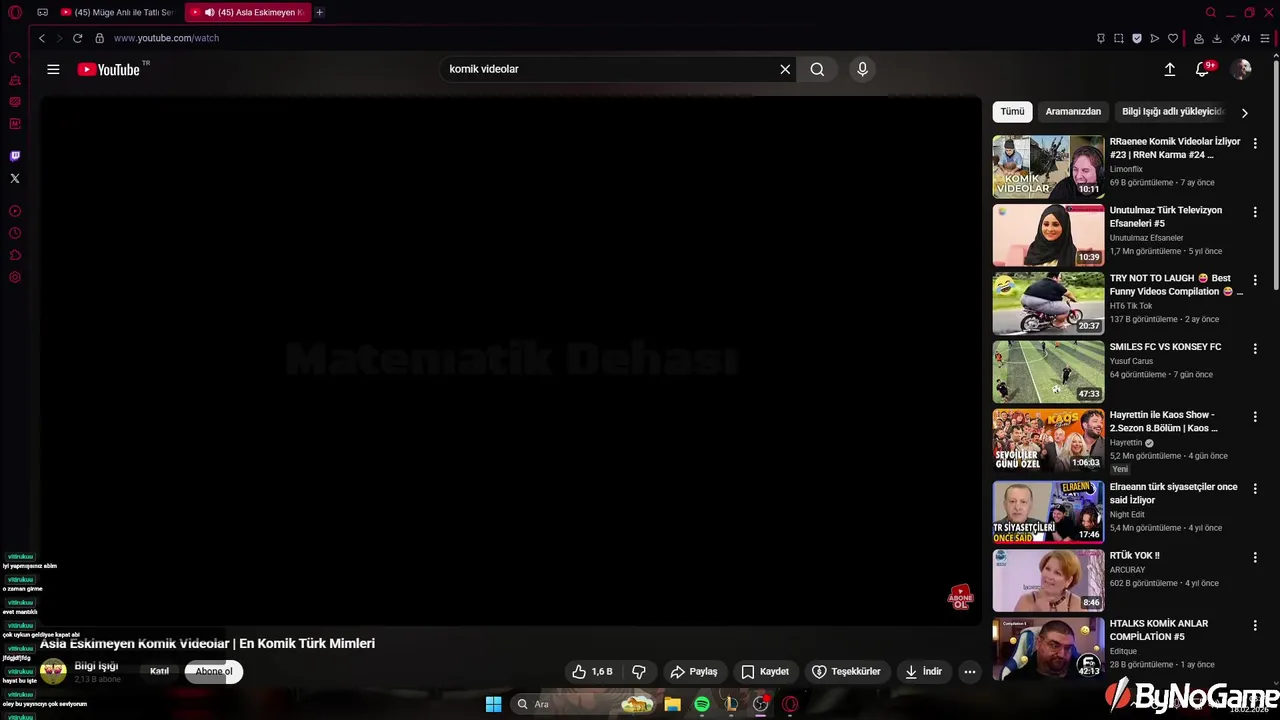The width and height of the screenshot is (1280, 720).
Task: Go back with browser back arrow
Action: coord(41,38)
